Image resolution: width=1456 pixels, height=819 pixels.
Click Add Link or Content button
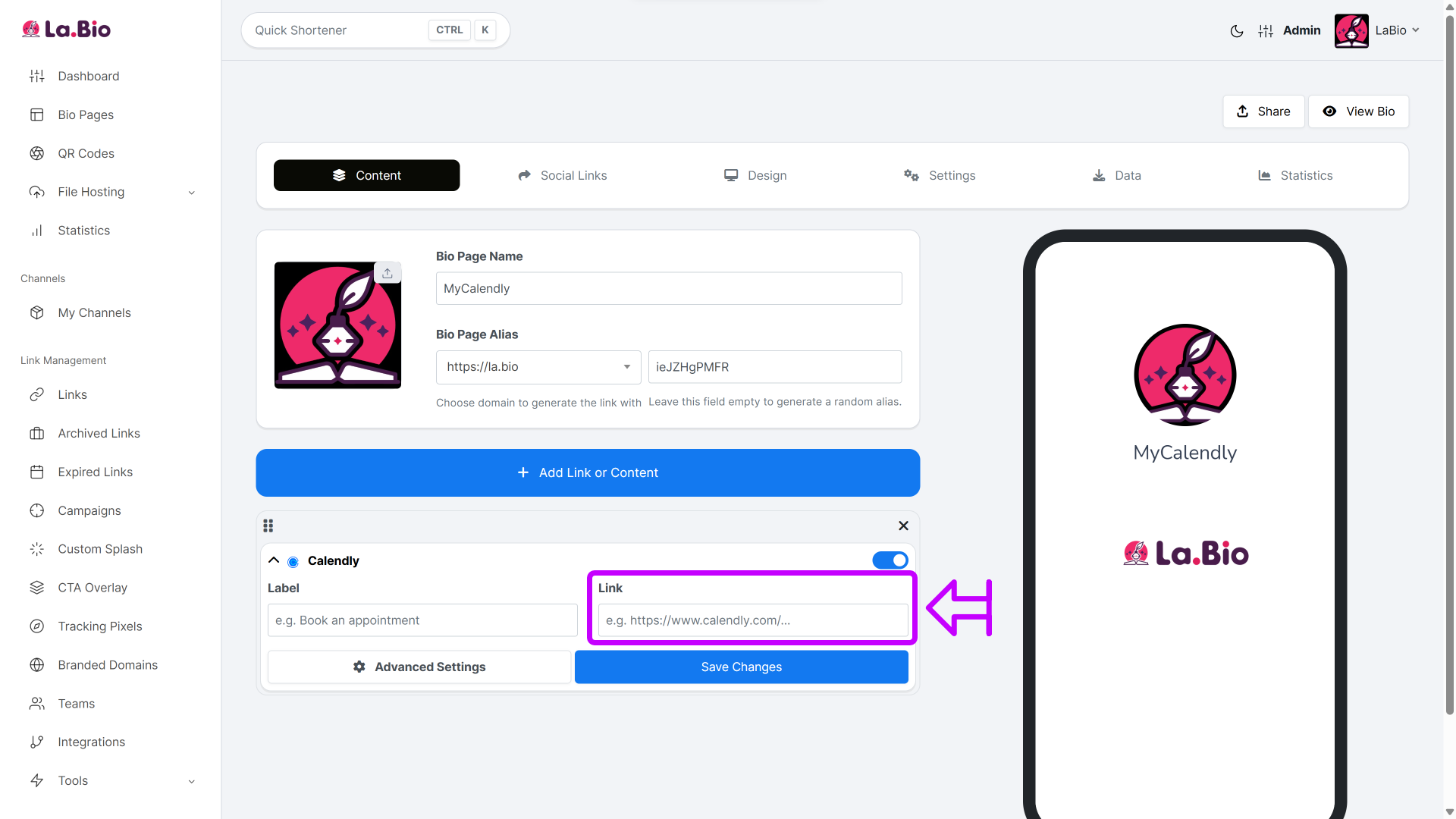tap(588, 472)
